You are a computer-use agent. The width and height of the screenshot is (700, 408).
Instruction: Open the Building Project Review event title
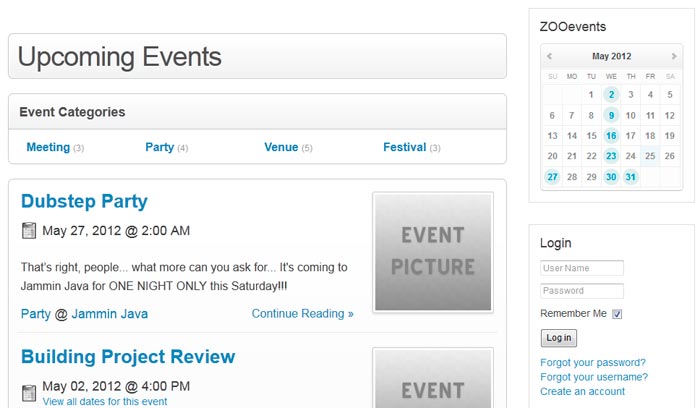click(128, 357)
